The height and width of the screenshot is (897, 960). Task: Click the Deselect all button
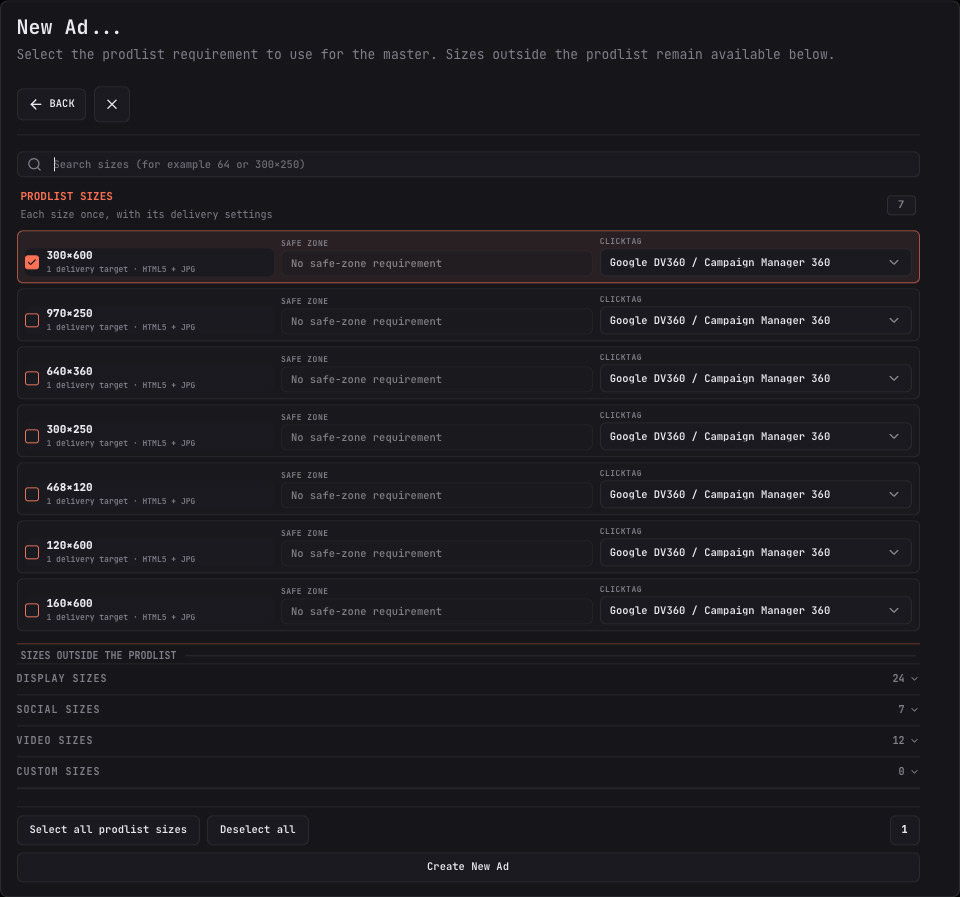(x=258, y=830)
